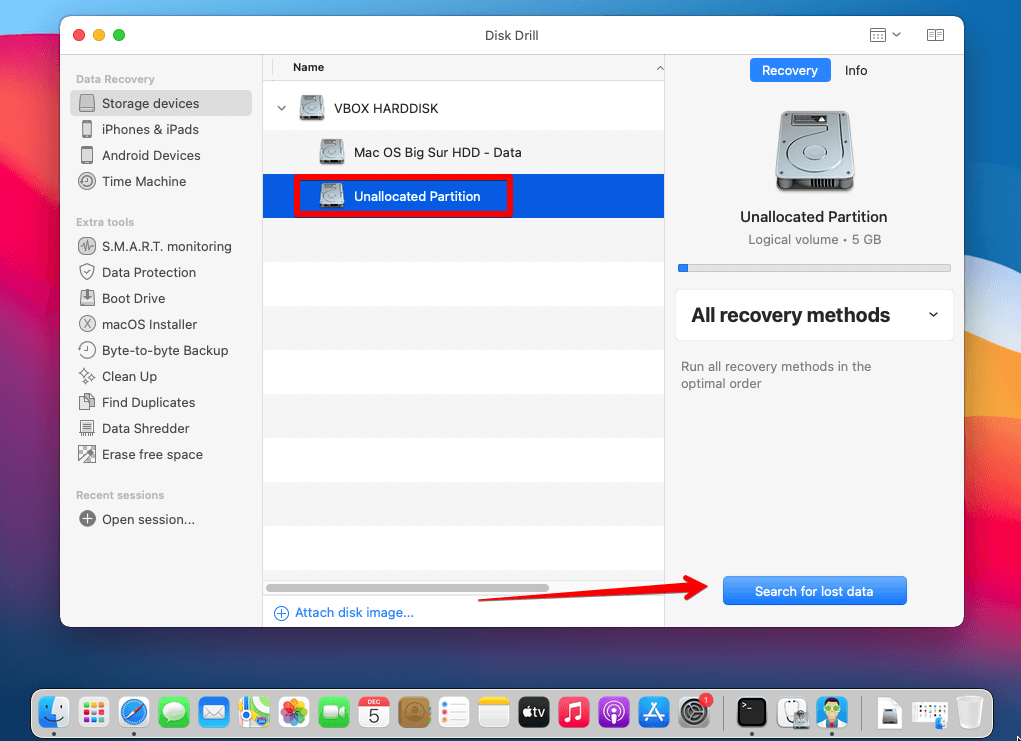Collapse the VBOX HARDDISK tree
This screenshot has width=1021, height=741.
tap(281, 108)
